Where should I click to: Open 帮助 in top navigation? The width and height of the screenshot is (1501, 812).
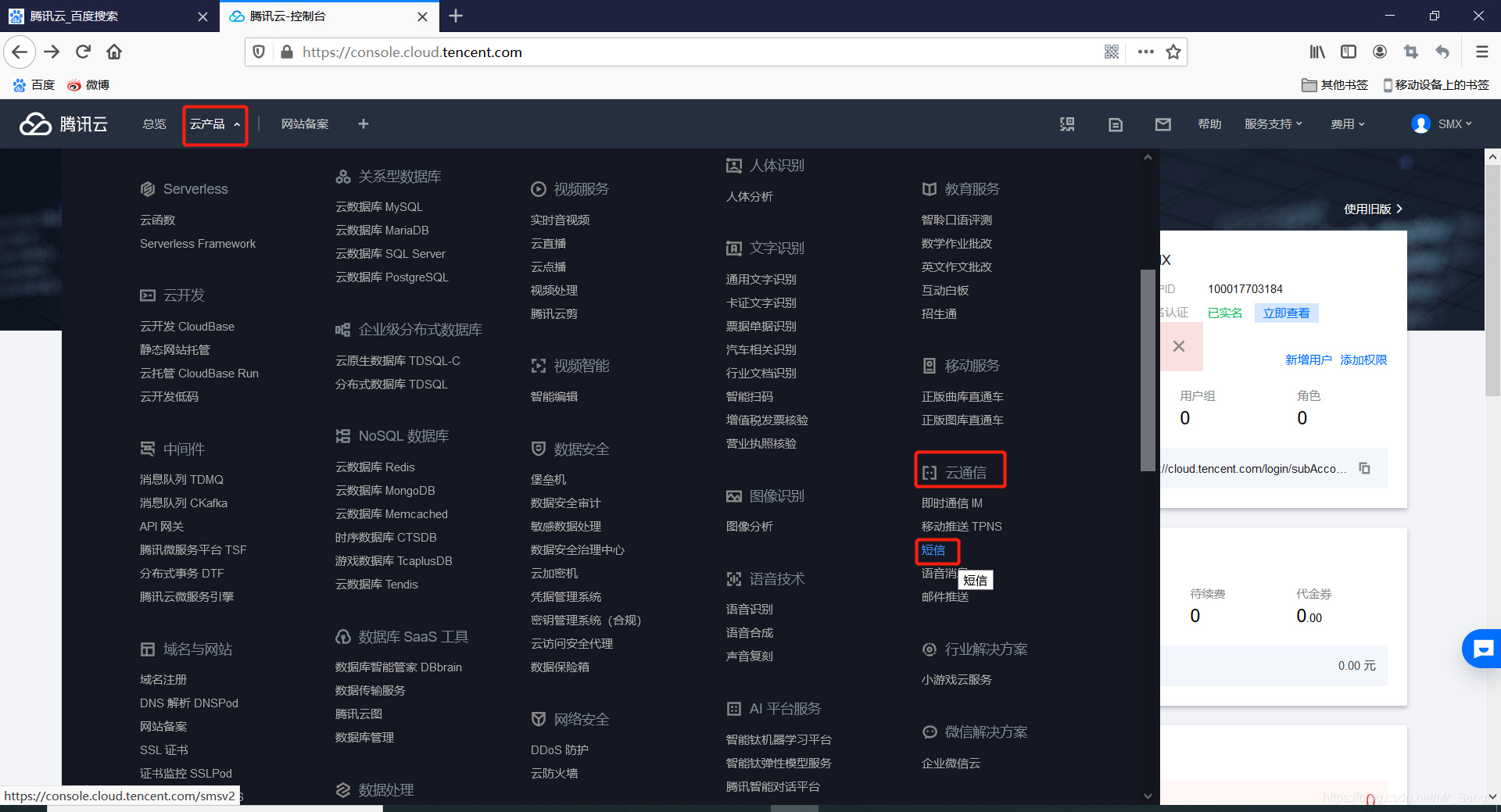pos(1209,124)
